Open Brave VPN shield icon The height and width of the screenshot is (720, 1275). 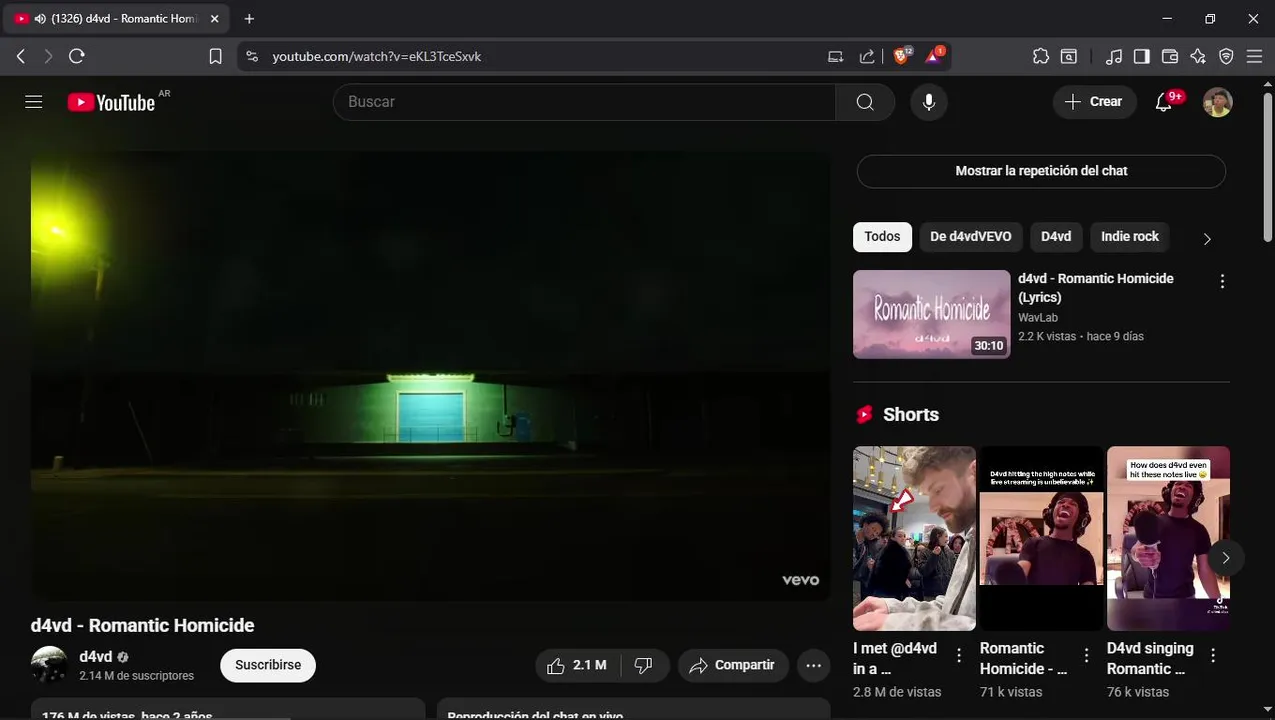point(1226,57)
